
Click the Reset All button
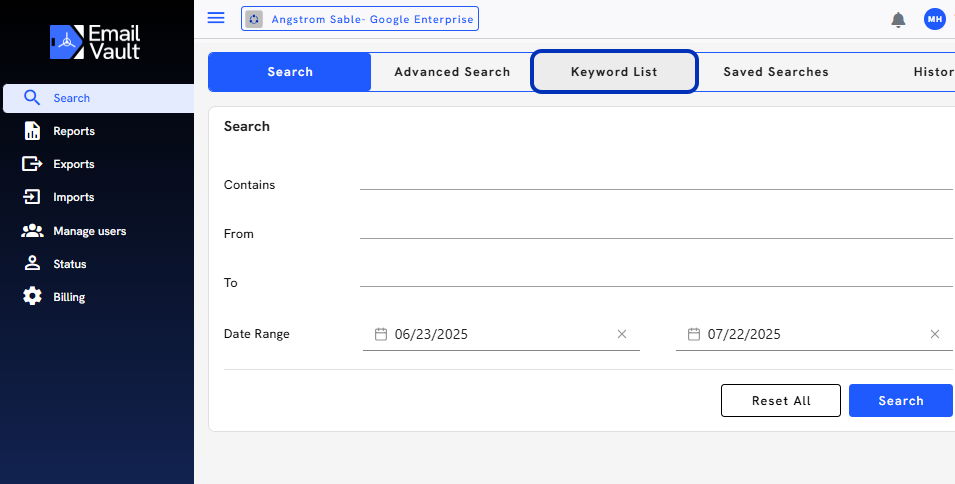pyautogui.click(x=781, y=401)
